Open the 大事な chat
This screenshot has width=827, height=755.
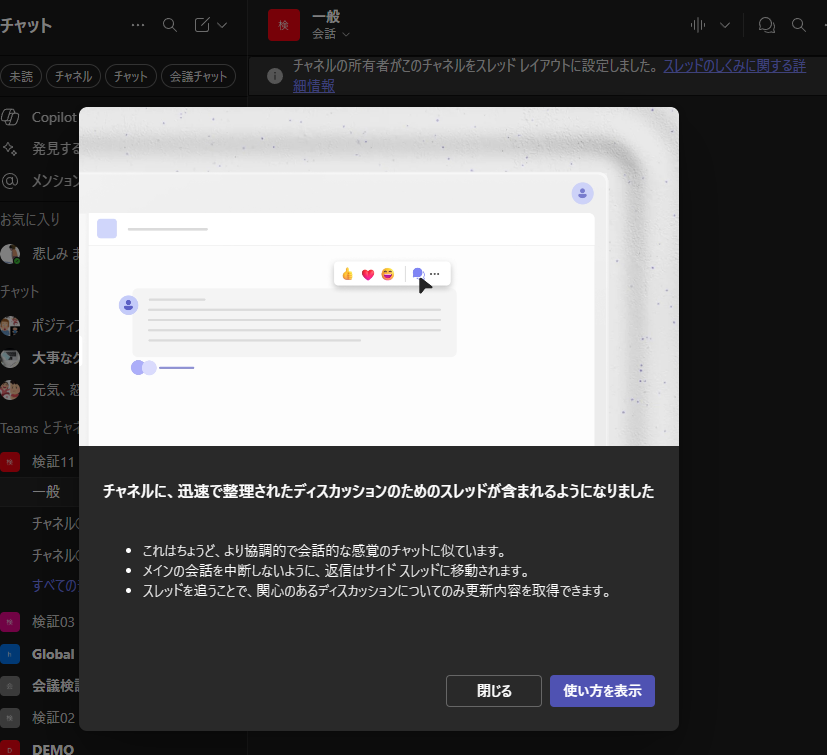[40, 358]
